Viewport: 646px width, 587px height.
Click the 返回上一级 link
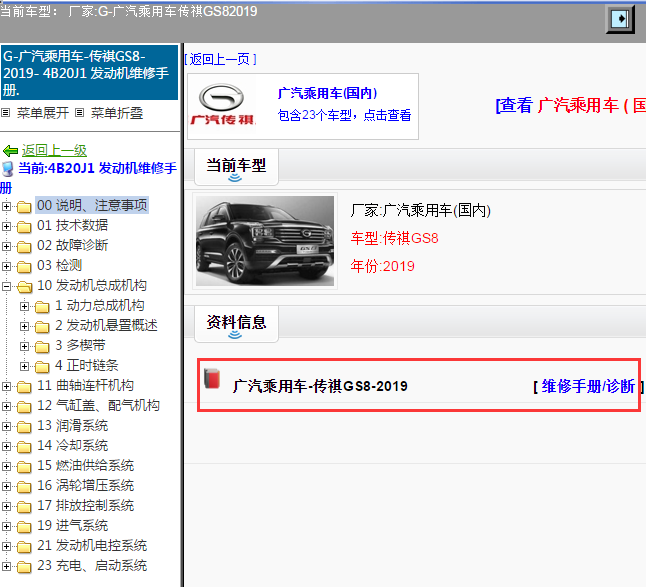coord(54,151)
